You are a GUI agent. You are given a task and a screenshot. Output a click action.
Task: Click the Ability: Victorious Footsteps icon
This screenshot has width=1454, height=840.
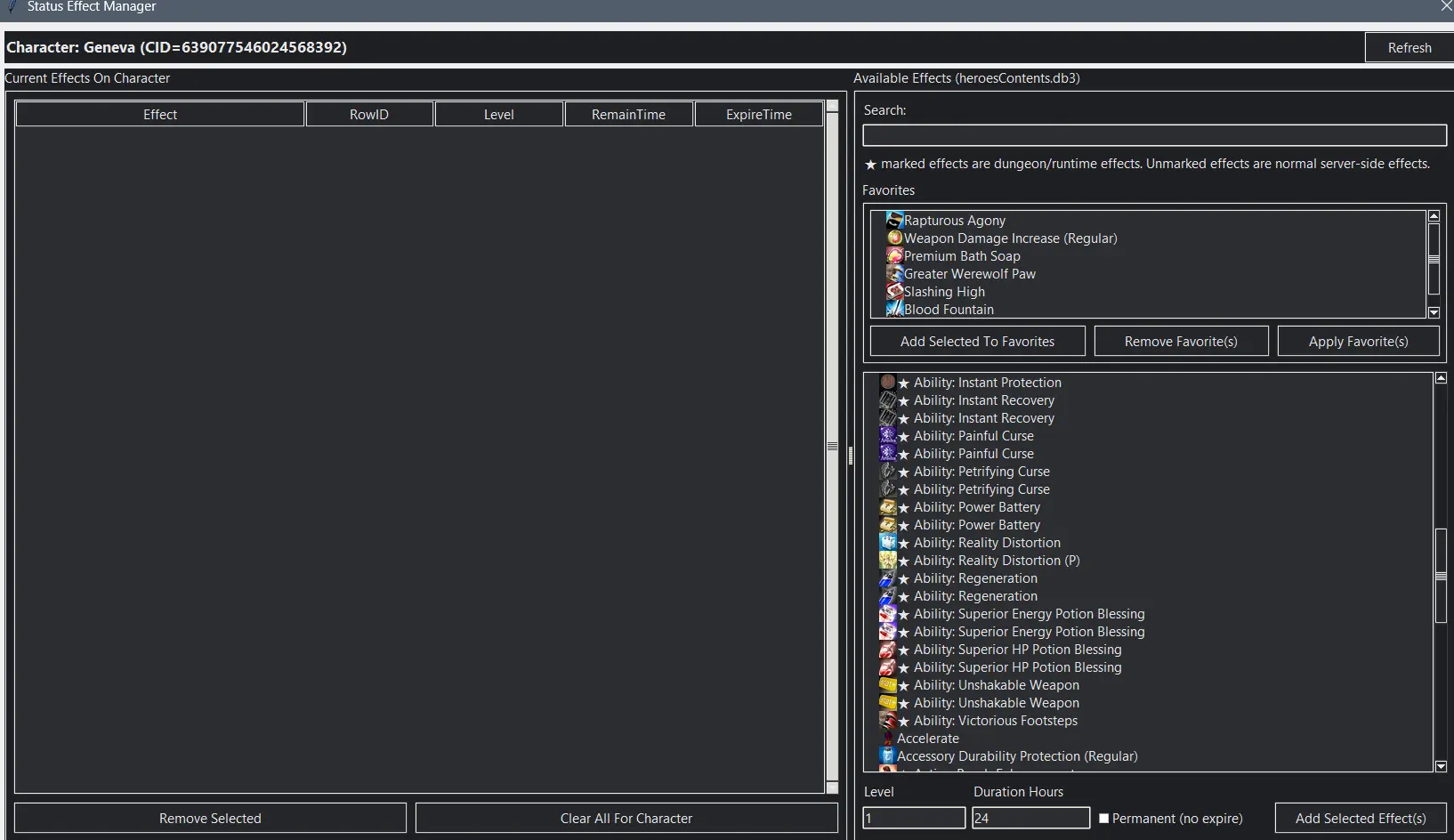(x=887, y=720)
